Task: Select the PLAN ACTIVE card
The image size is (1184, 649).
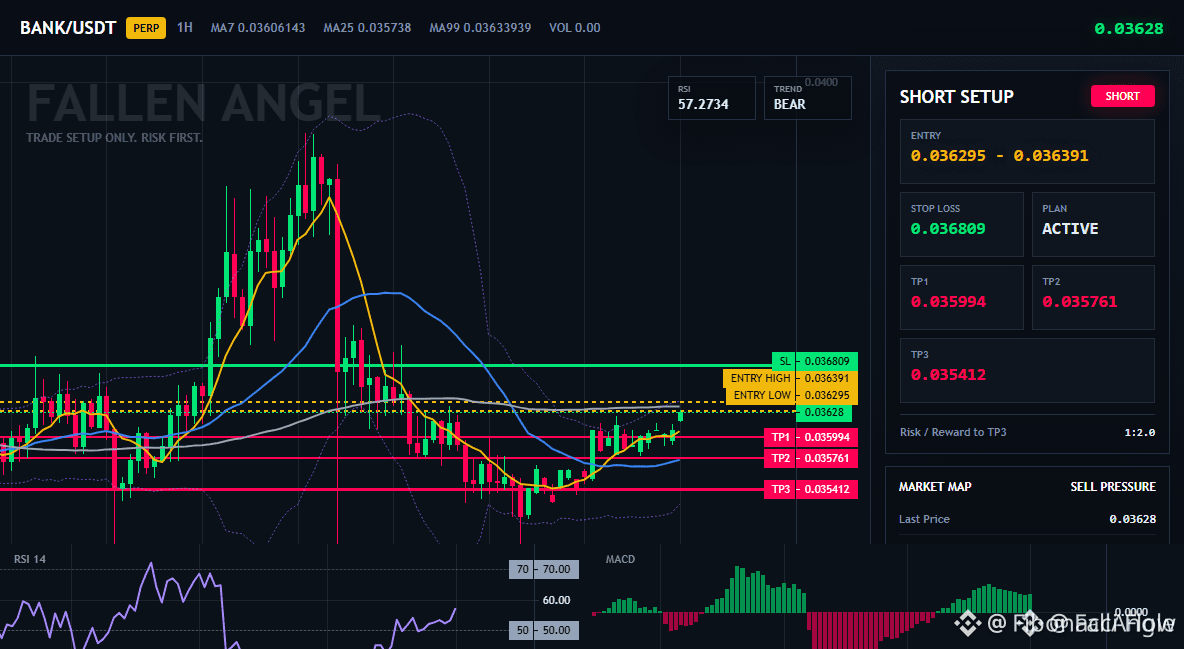Action: [1093, 224]
